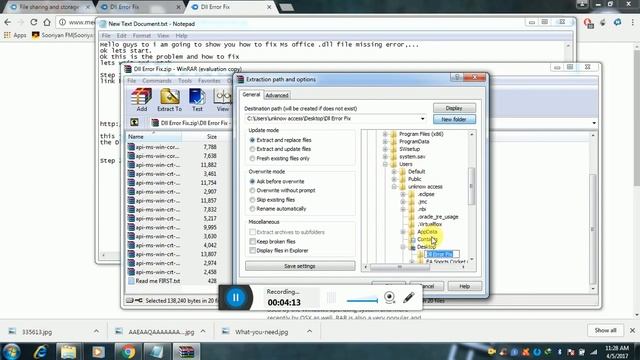
Task: Collapse the unknow access folder node
Action: click(394, 187)
